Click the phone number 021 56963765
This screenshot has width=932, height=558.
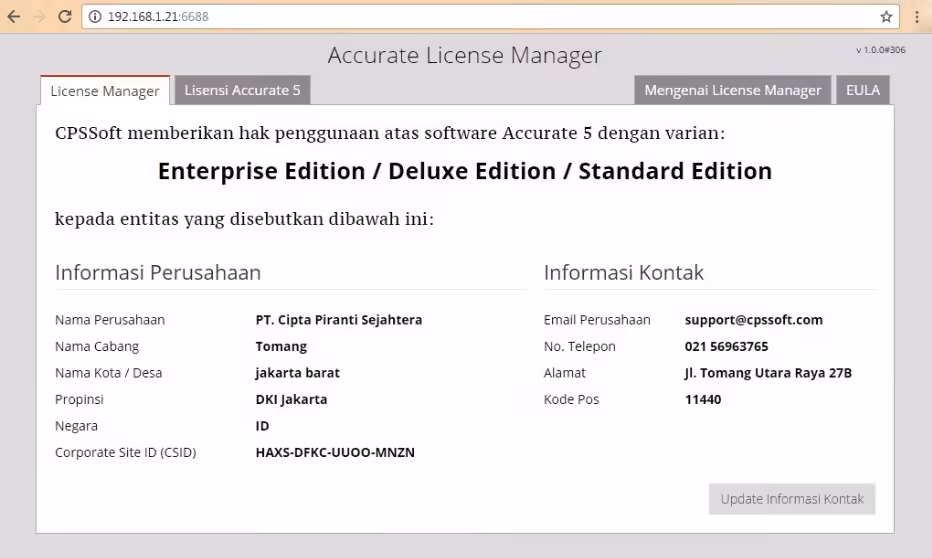726,346
